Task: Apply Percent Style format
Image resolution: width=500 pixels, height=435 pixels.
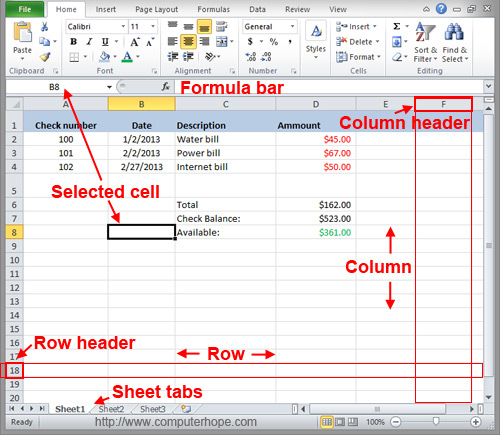Action: (274, 42)
